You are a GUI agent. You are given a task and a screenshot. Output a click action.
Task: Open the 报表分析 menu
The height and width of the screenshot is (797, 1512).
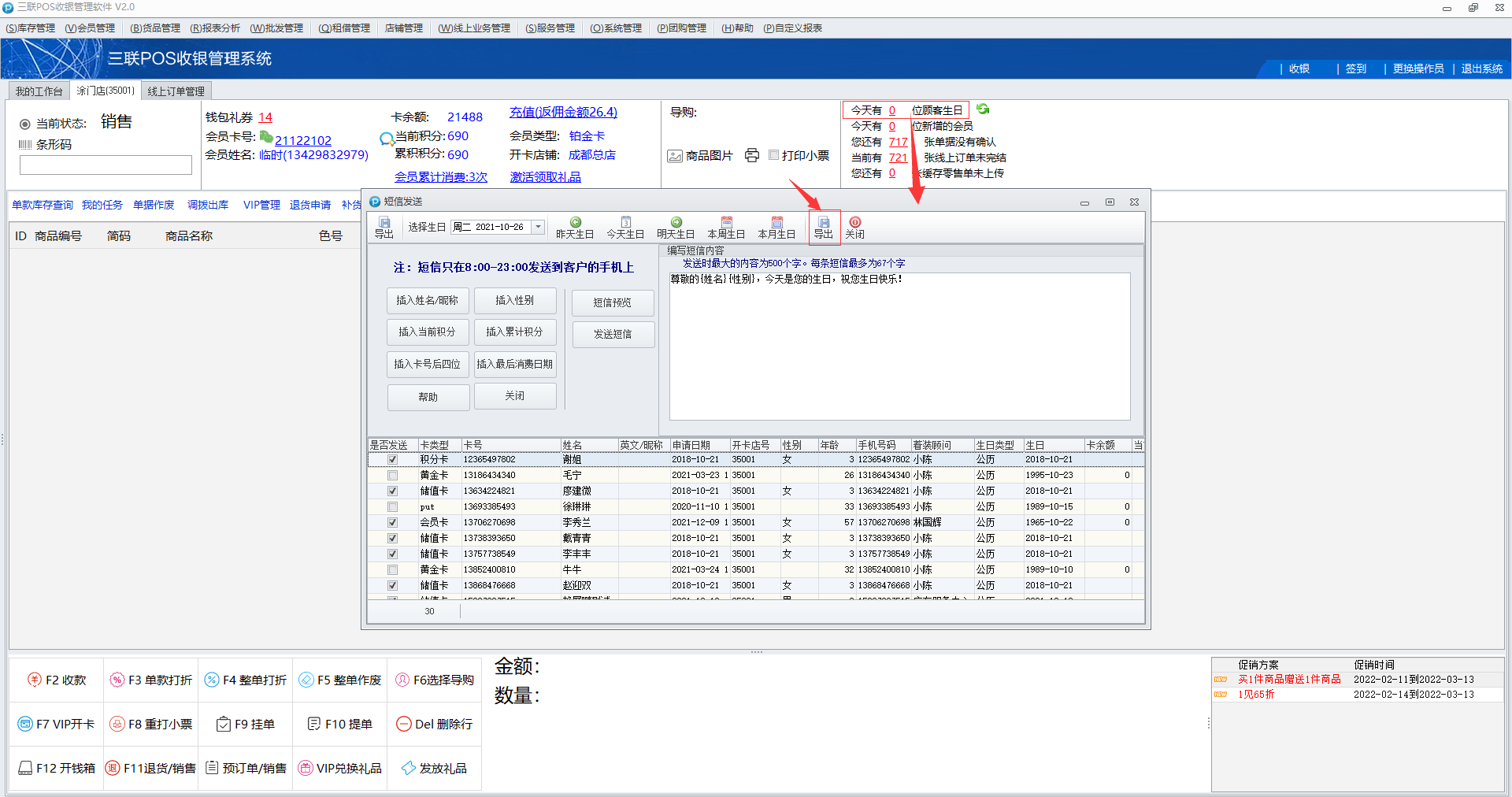pos(215,28)
